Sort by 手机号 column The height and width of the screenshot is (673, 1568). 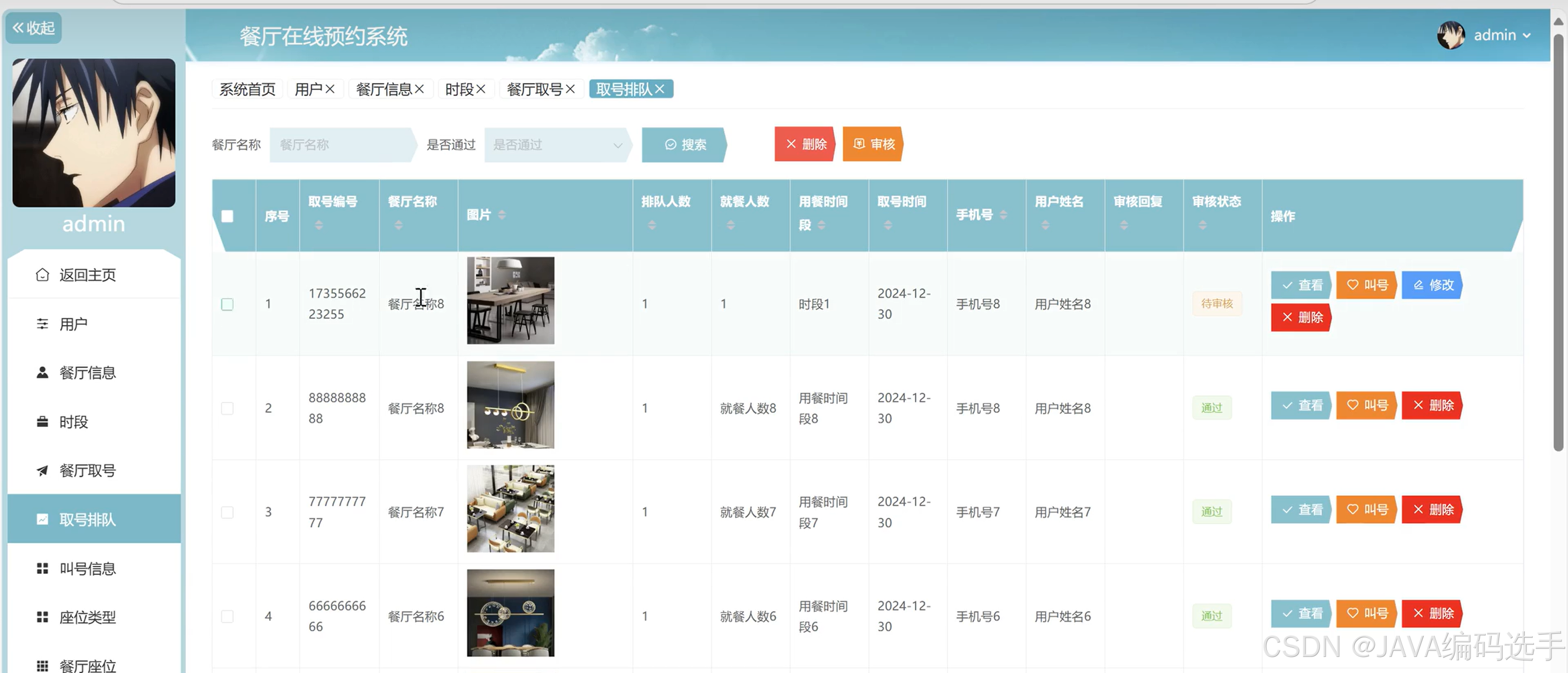(x=1004, y=215)
